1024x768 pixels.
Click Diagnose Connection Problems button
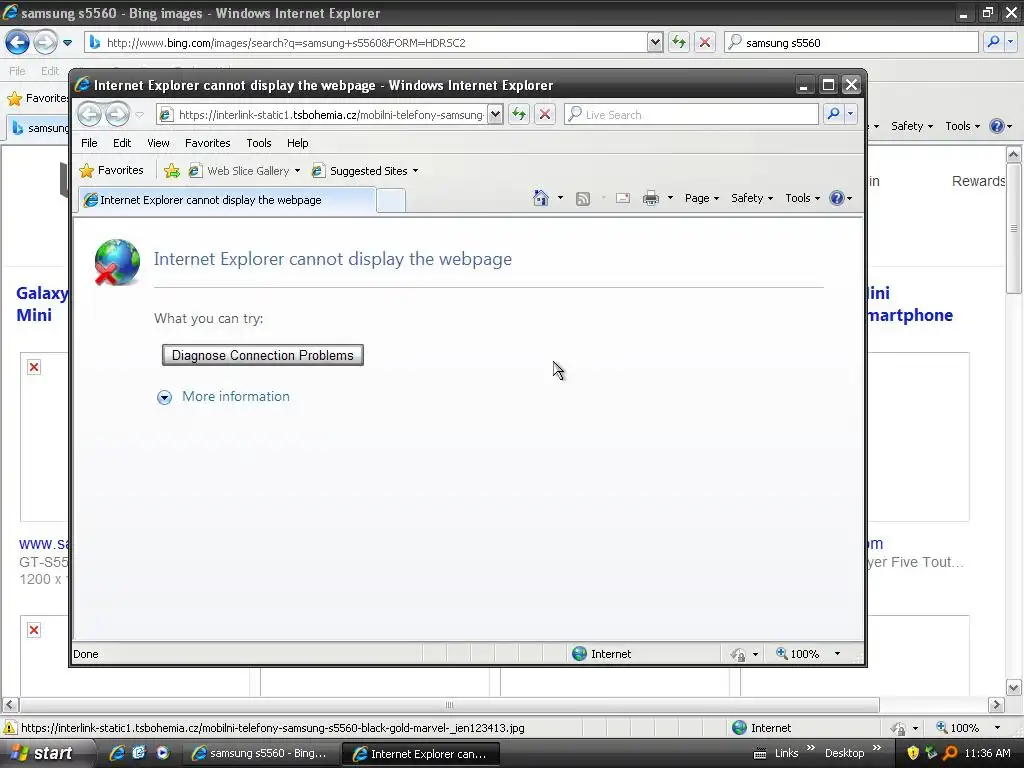coord(263,355)
